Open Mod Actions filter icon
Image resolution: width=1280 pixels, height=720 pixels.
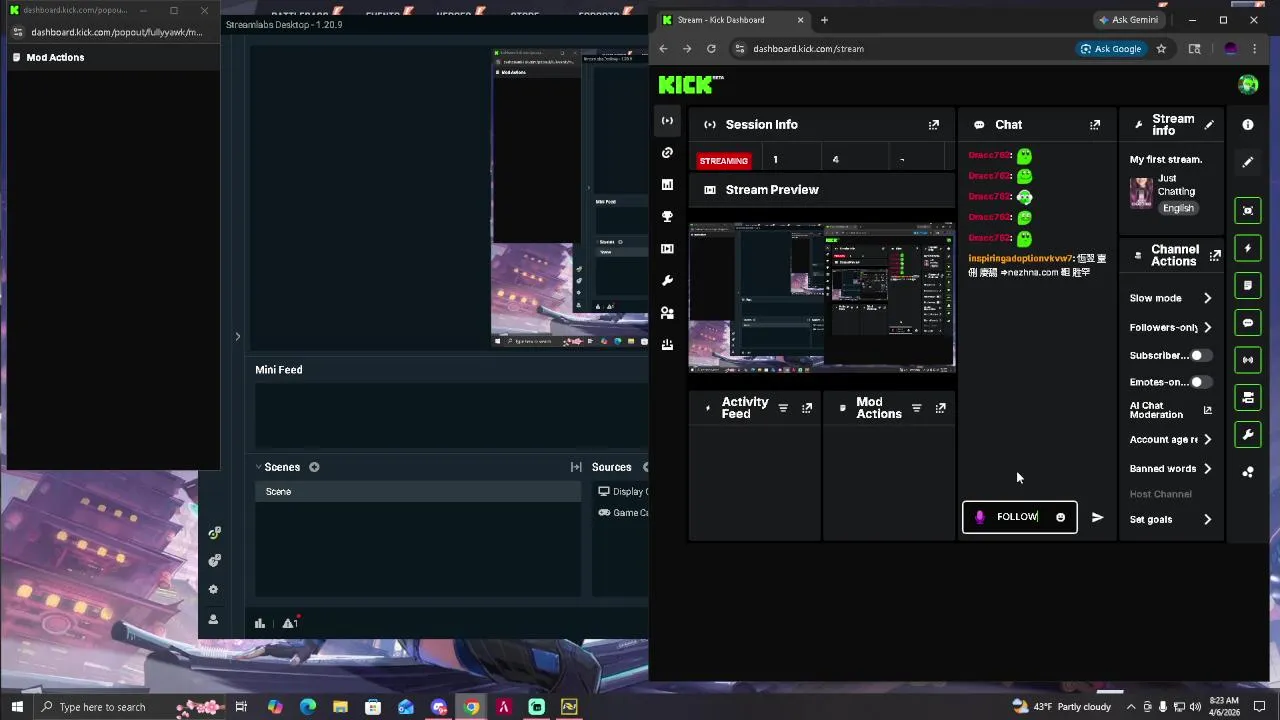(916, 408)
